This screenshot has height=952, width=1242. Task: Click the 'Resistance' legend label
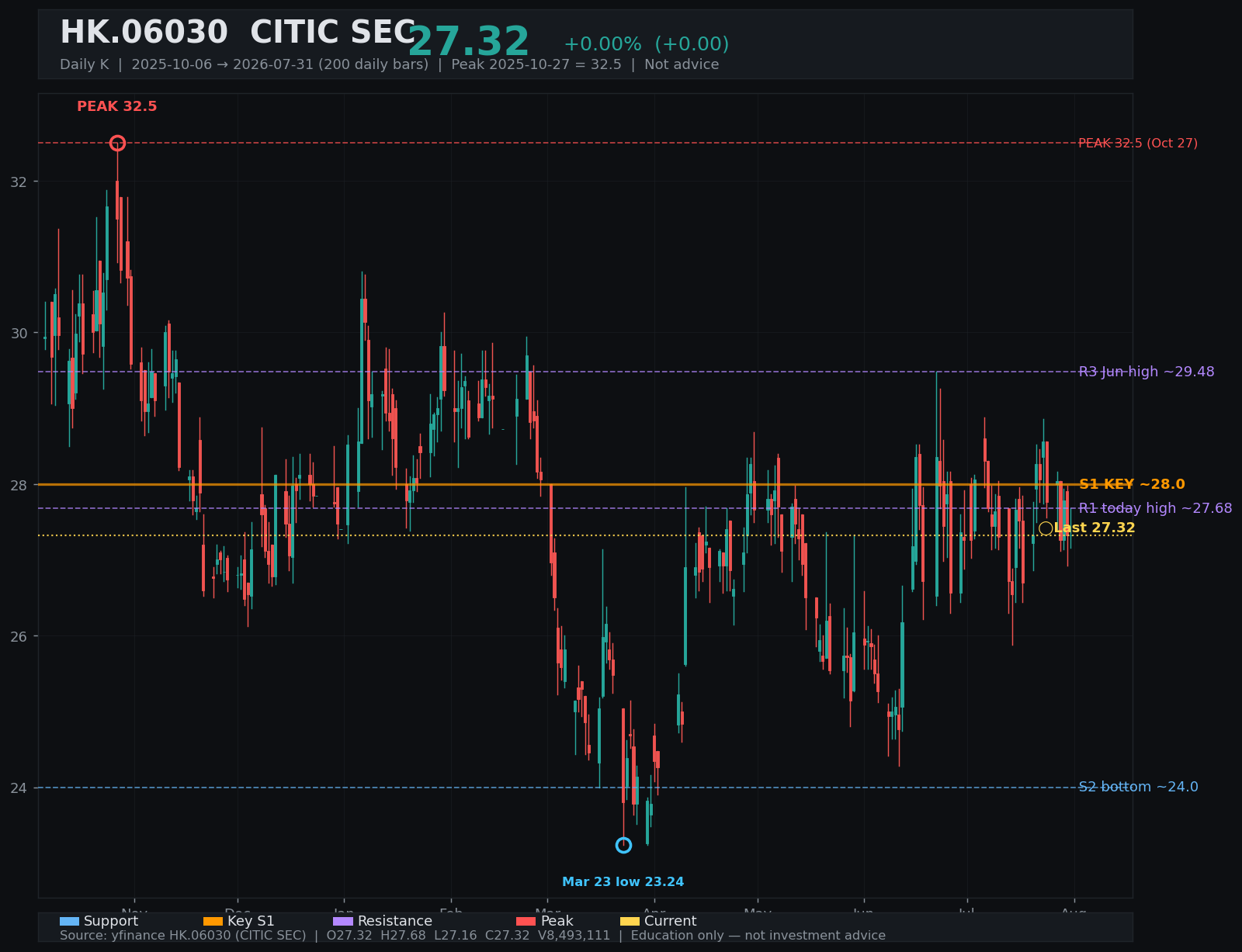tap(395, 921)
